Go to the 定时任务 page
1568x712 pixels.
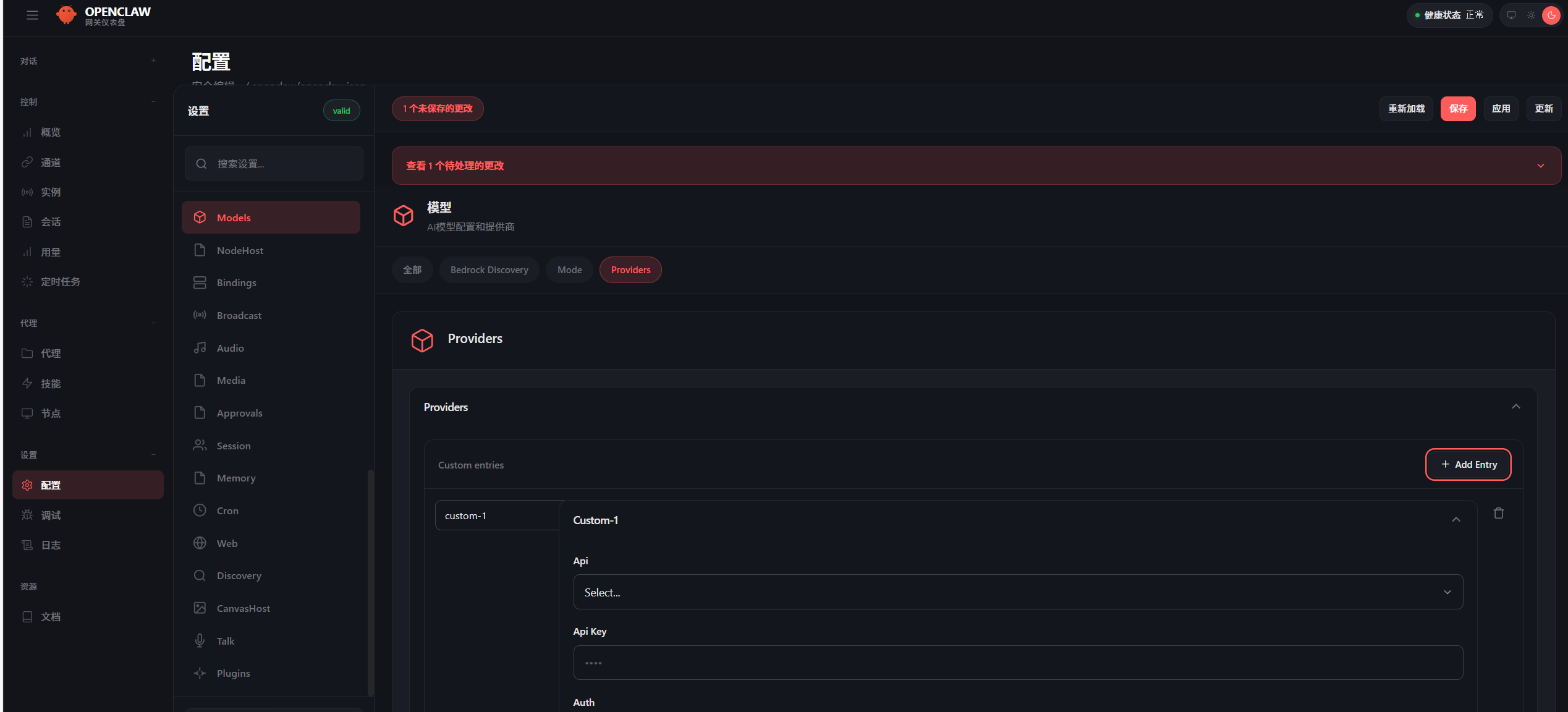[x=60, y=282]
